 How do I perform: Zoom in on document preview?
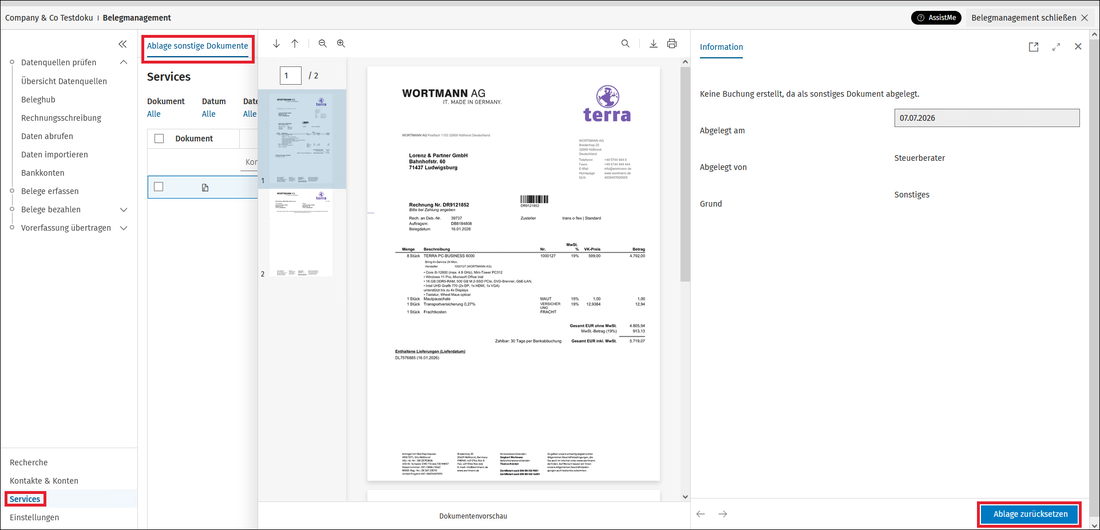341,44
